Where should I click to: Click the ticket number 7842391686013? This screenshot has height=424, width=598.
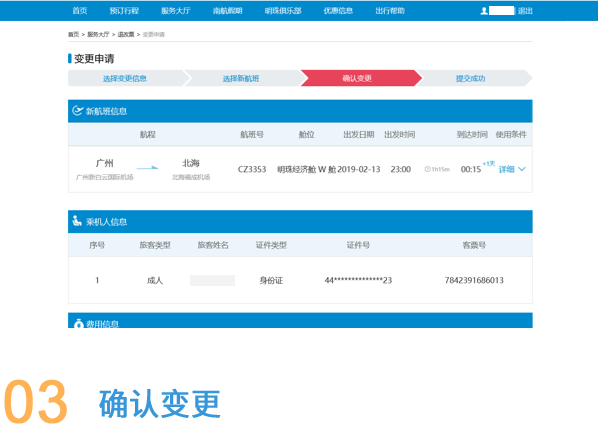pos(474,280)
